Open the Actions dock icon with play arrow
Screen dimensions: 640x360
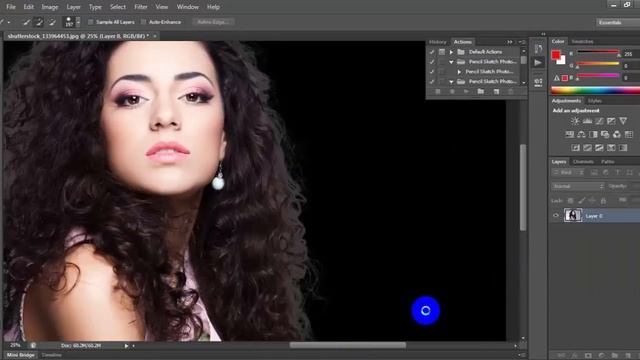538,63
